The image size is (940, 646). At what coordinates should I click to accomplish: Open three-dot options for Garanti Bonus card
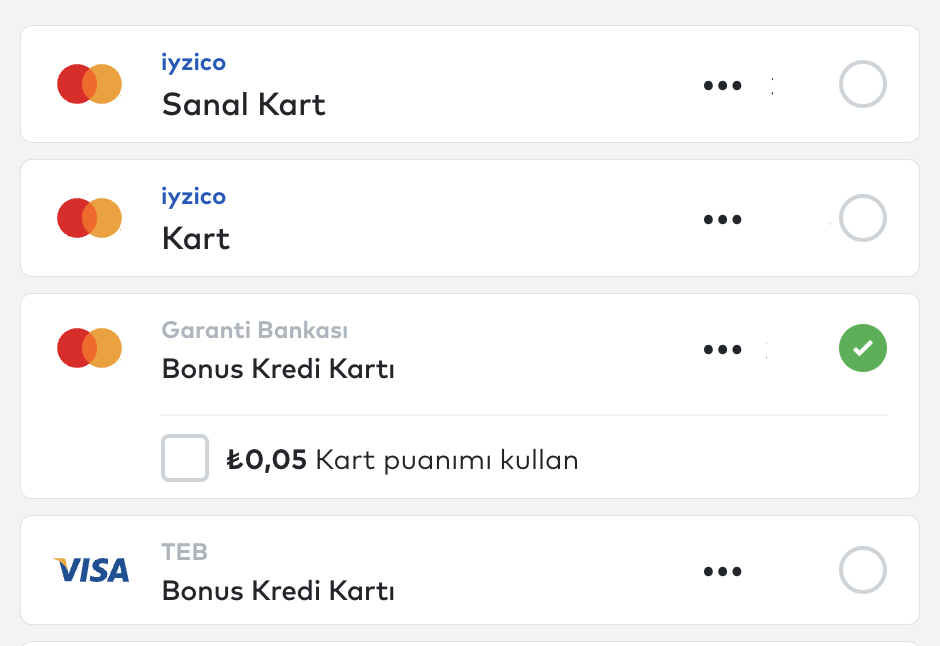pyautogui.click(x=722, y=350)
